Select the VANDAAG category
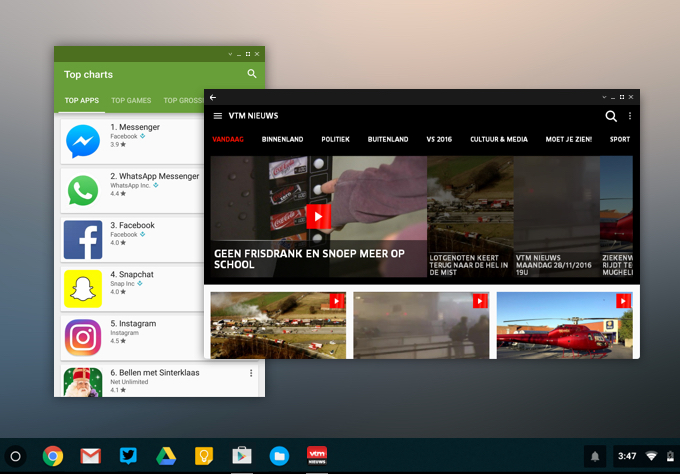This screenshot has width=680, height=474. [228, 139]
